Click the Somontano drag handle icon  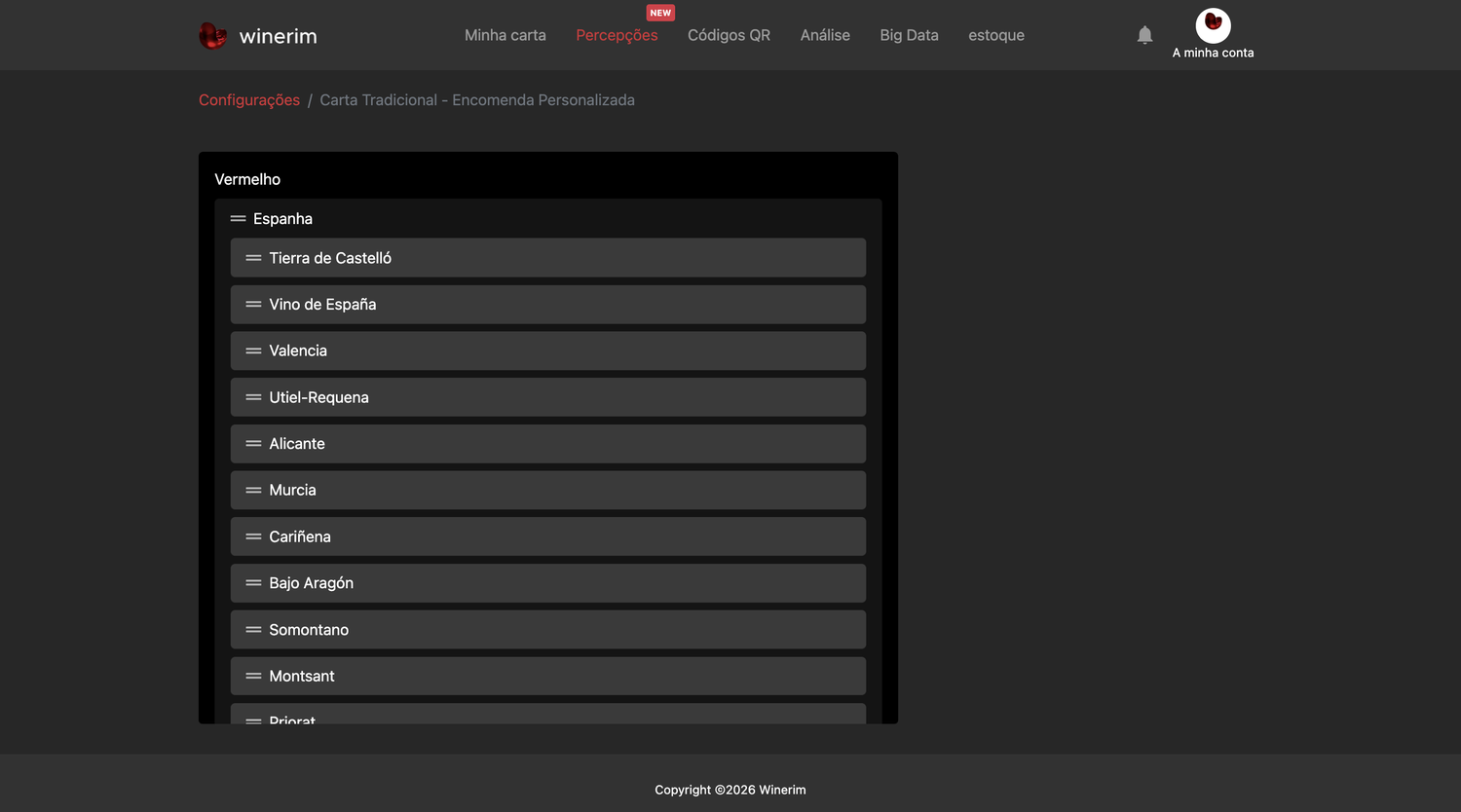253,630
